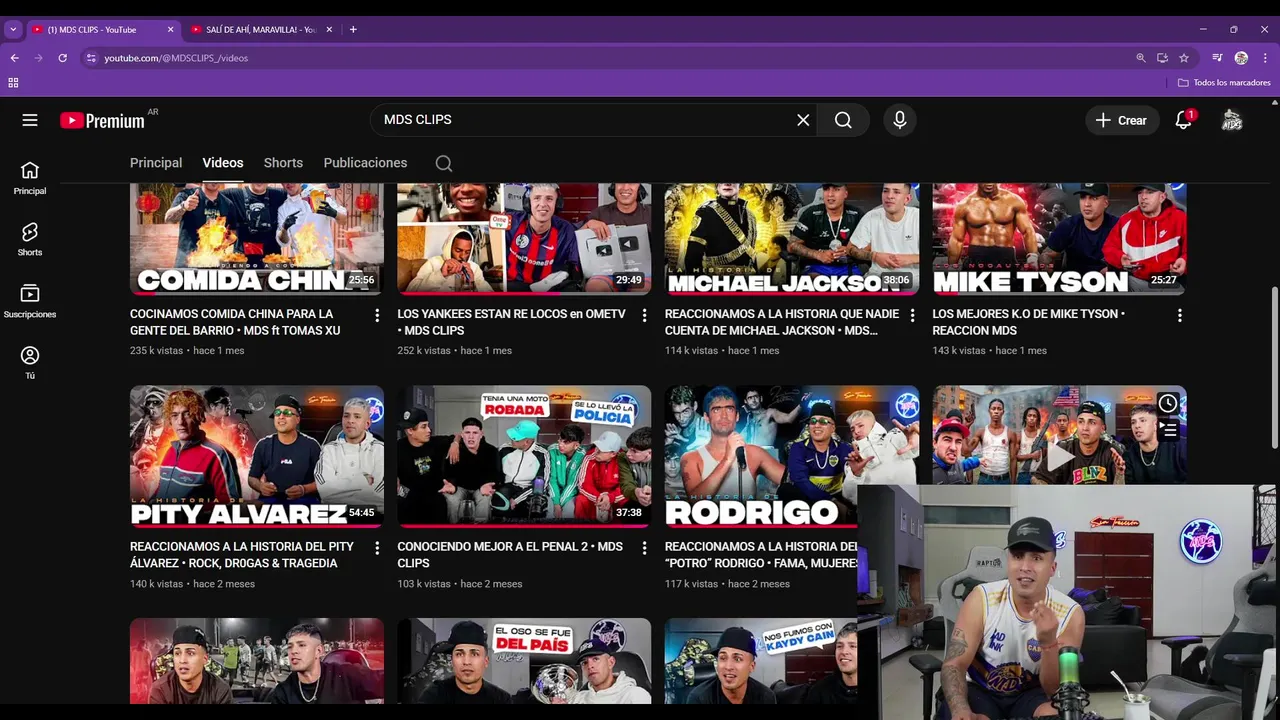Click the browser address bar URL
1280x720 pixels.
tap(176, 58)
